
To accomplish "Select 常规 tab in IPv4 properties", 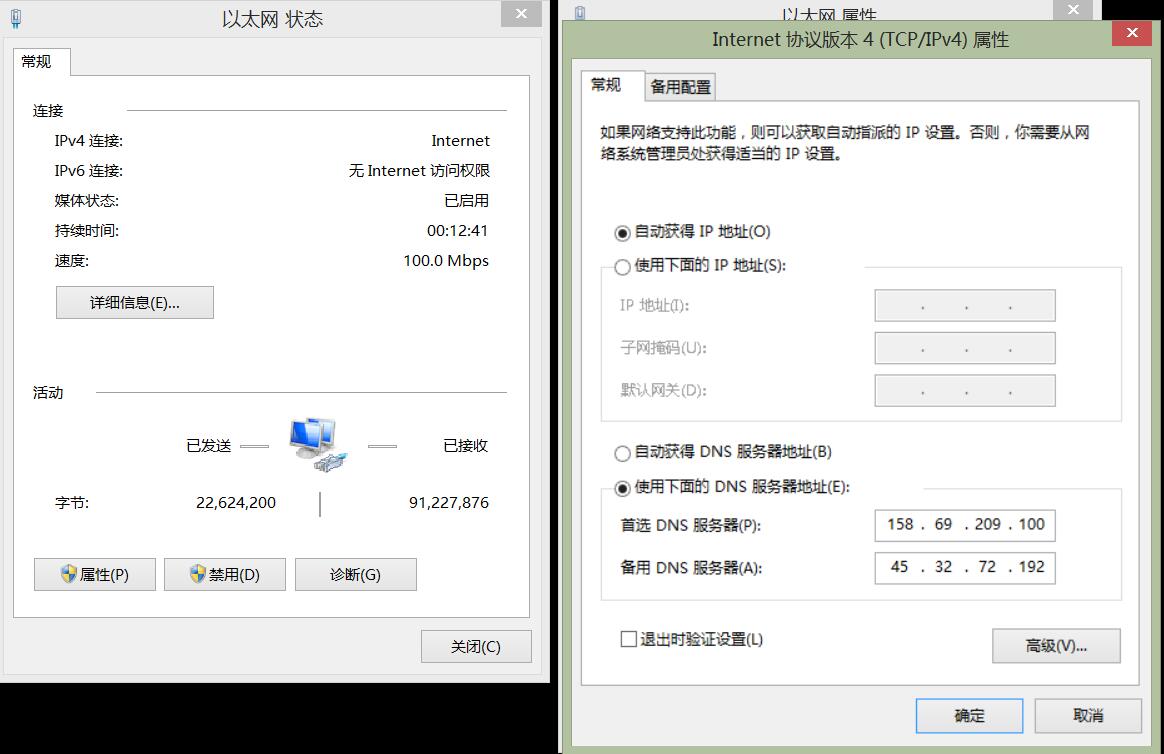I will coord(606,85).
